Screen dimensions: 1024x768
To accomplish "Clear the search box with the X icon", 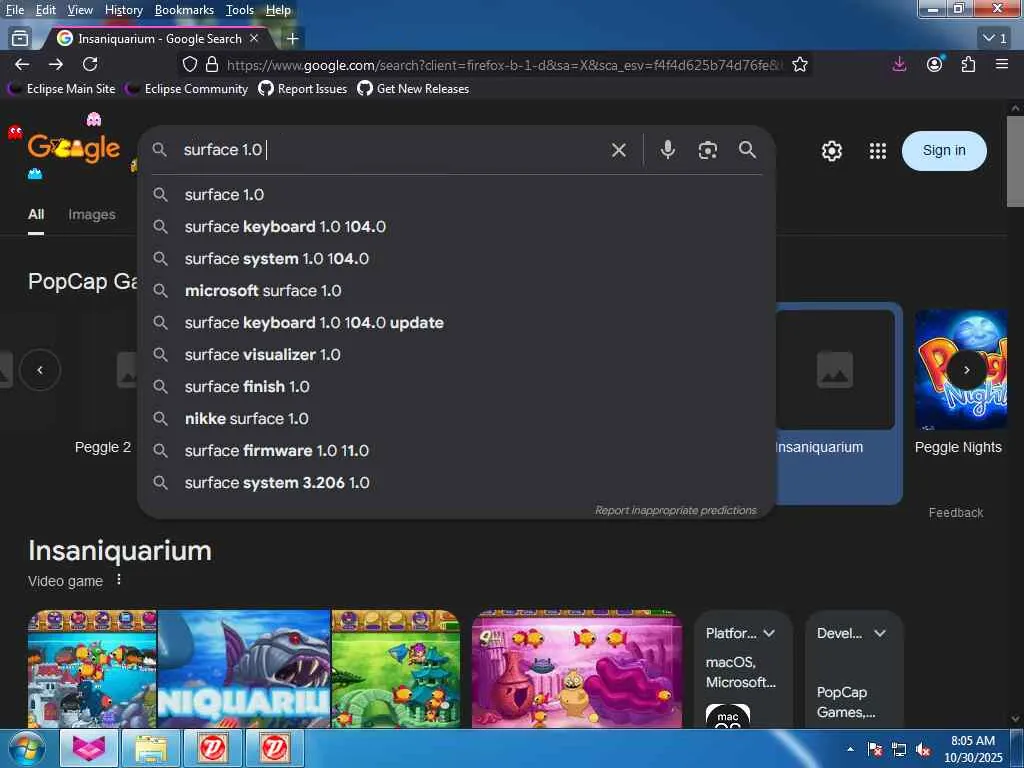I will pyautogui.click(x=618, y=150).
